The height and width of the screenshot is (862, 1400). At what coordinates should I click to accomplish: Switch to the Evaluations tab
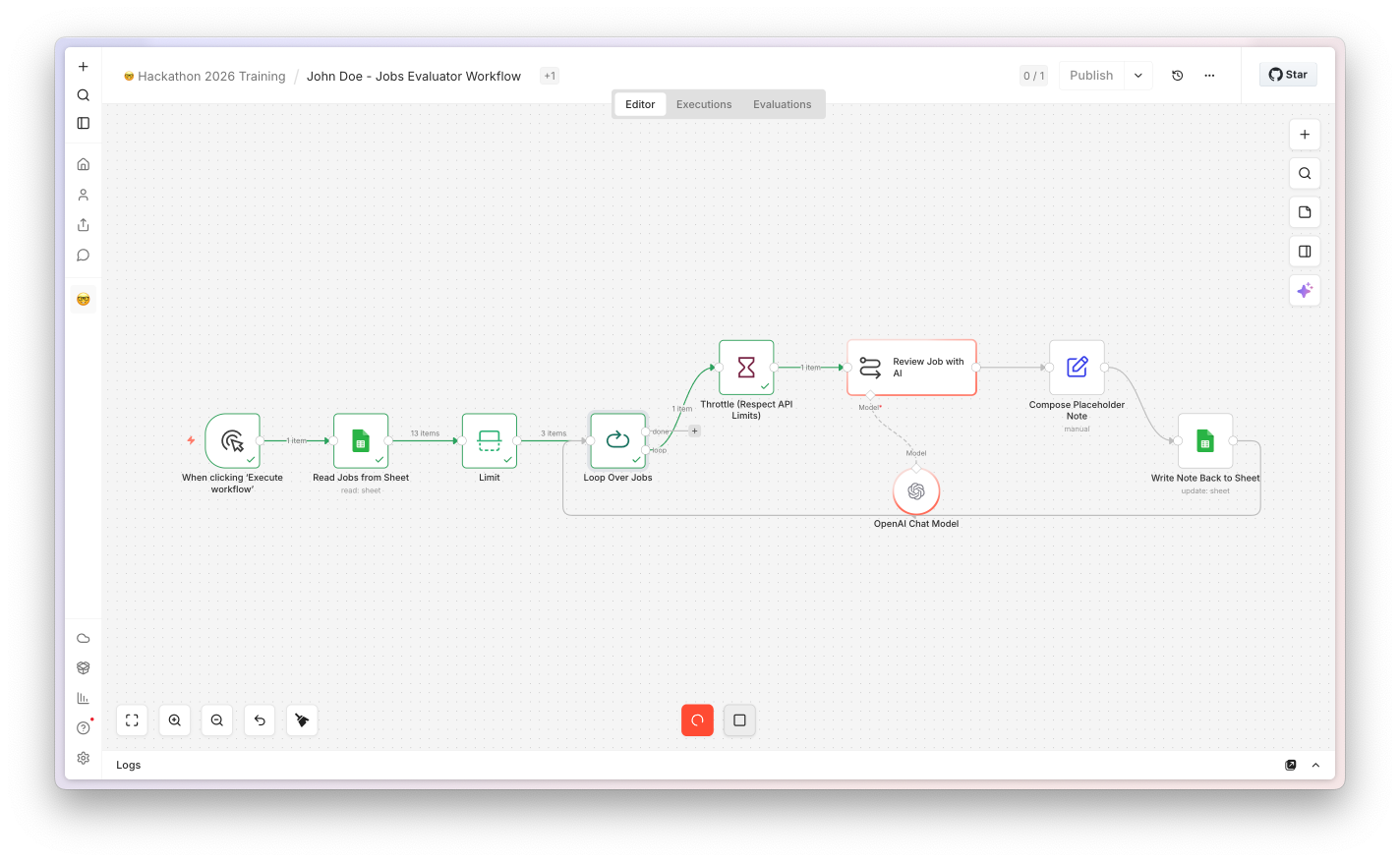[x=783, y=104]
